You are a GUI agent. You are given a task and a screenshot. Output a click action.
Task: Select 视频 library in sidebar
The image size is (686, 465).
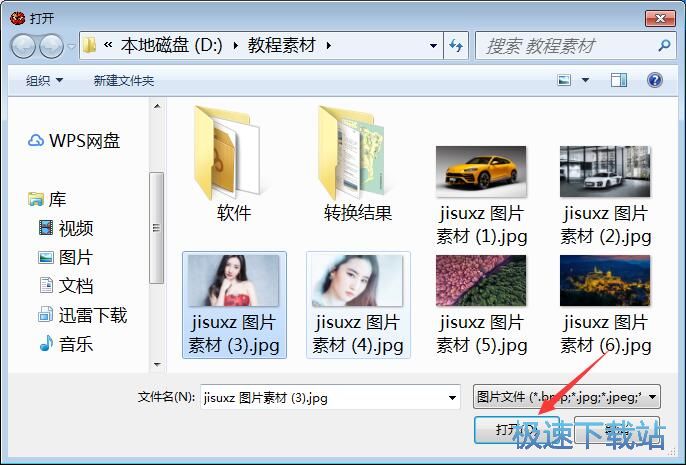coord(76,228)
